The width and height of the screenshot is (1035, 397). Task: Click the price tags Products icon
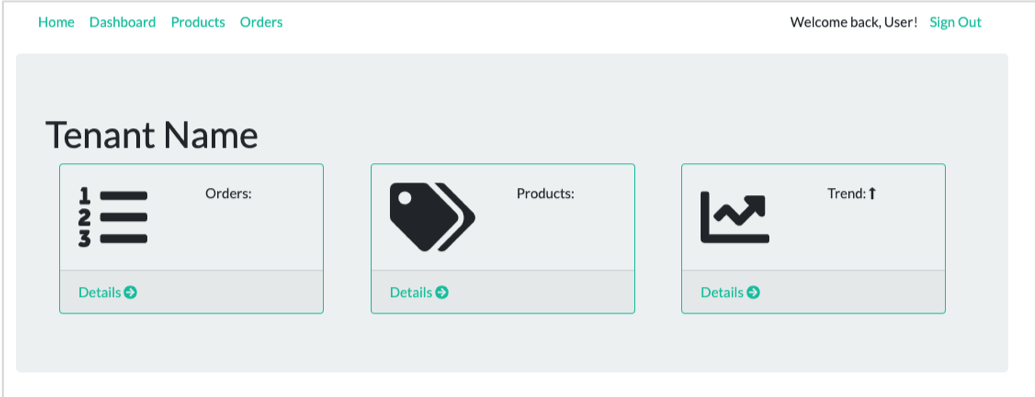point(432,217)
